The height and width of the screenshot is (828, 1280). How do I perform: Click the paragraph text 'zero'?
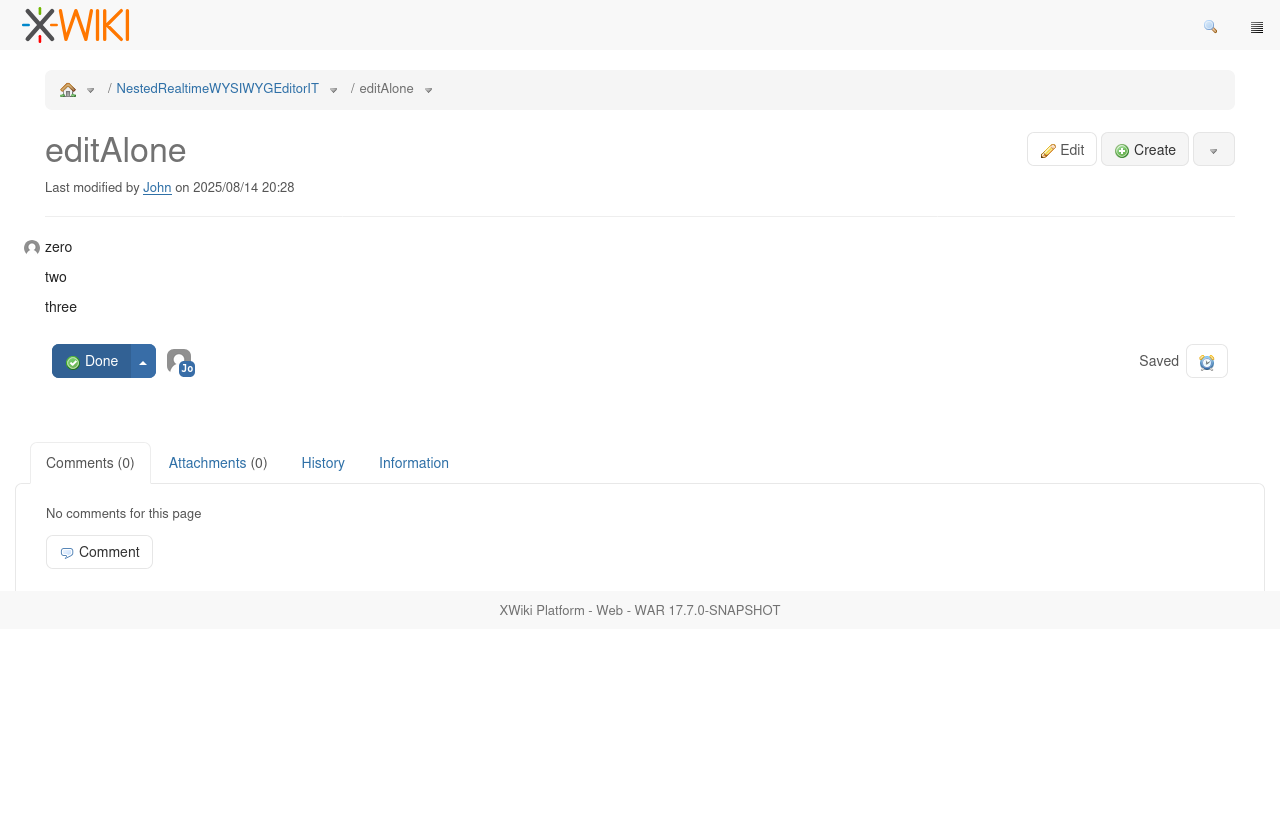pyautogui.click(x=58, y=247)
